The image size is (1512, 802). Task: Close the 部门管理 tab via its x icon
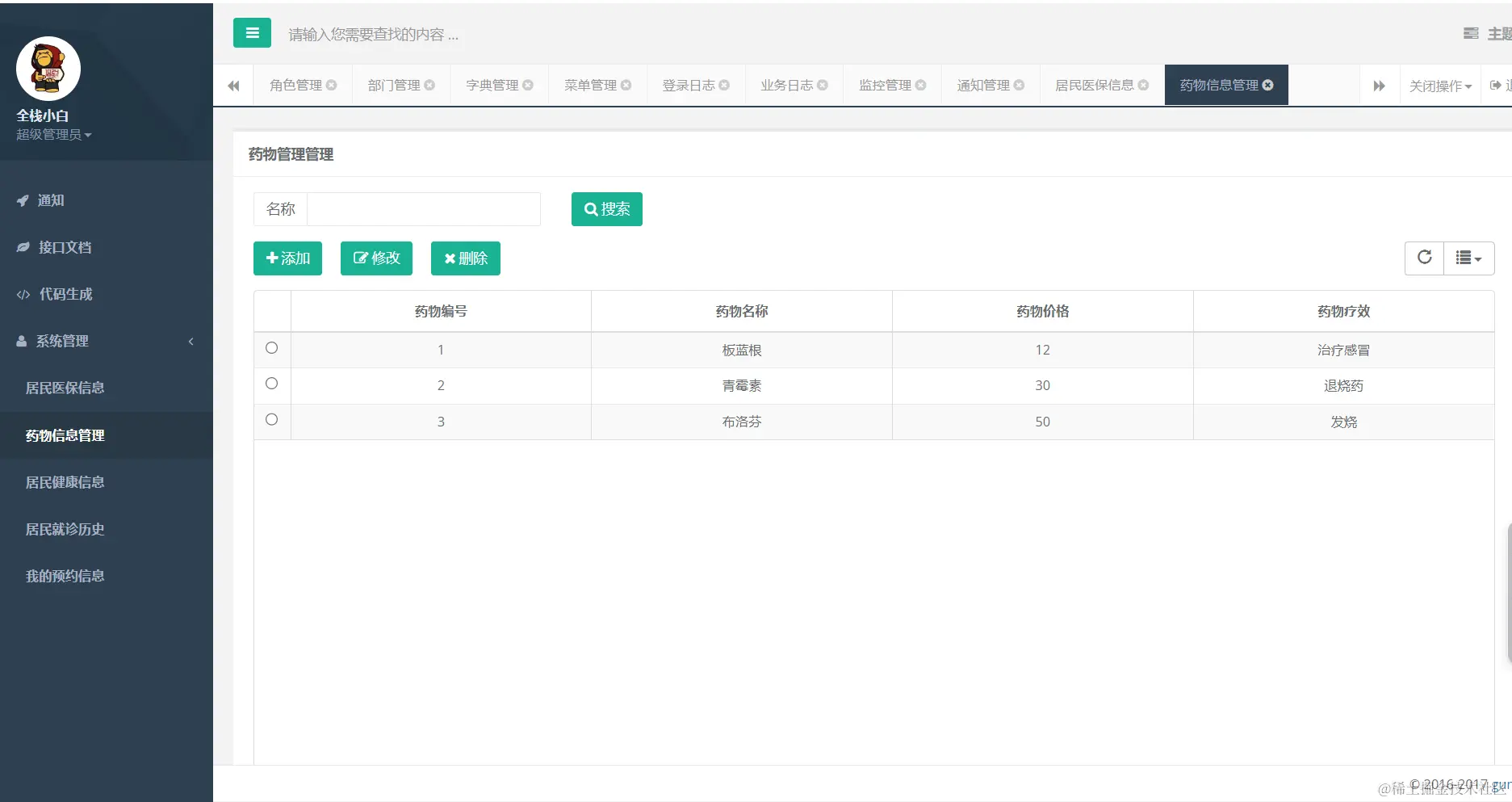coord(429,85)
